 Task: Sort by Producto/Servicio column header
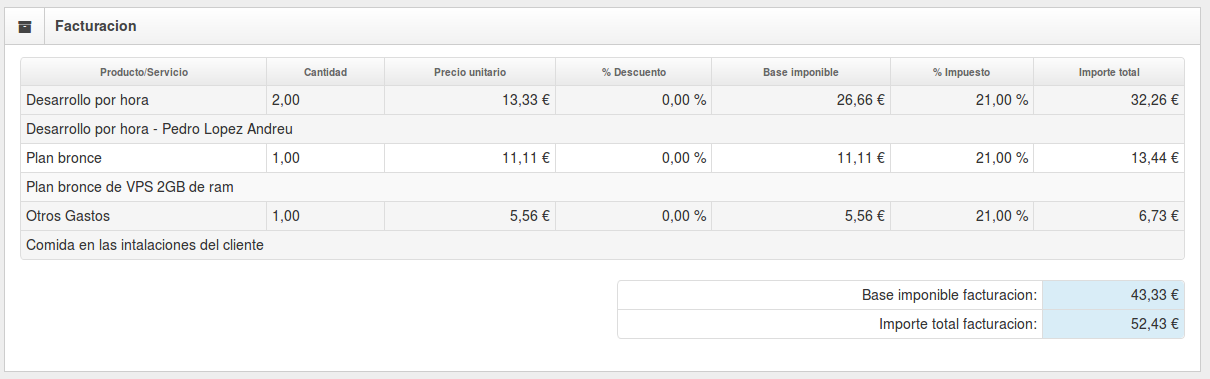point(144,72)
